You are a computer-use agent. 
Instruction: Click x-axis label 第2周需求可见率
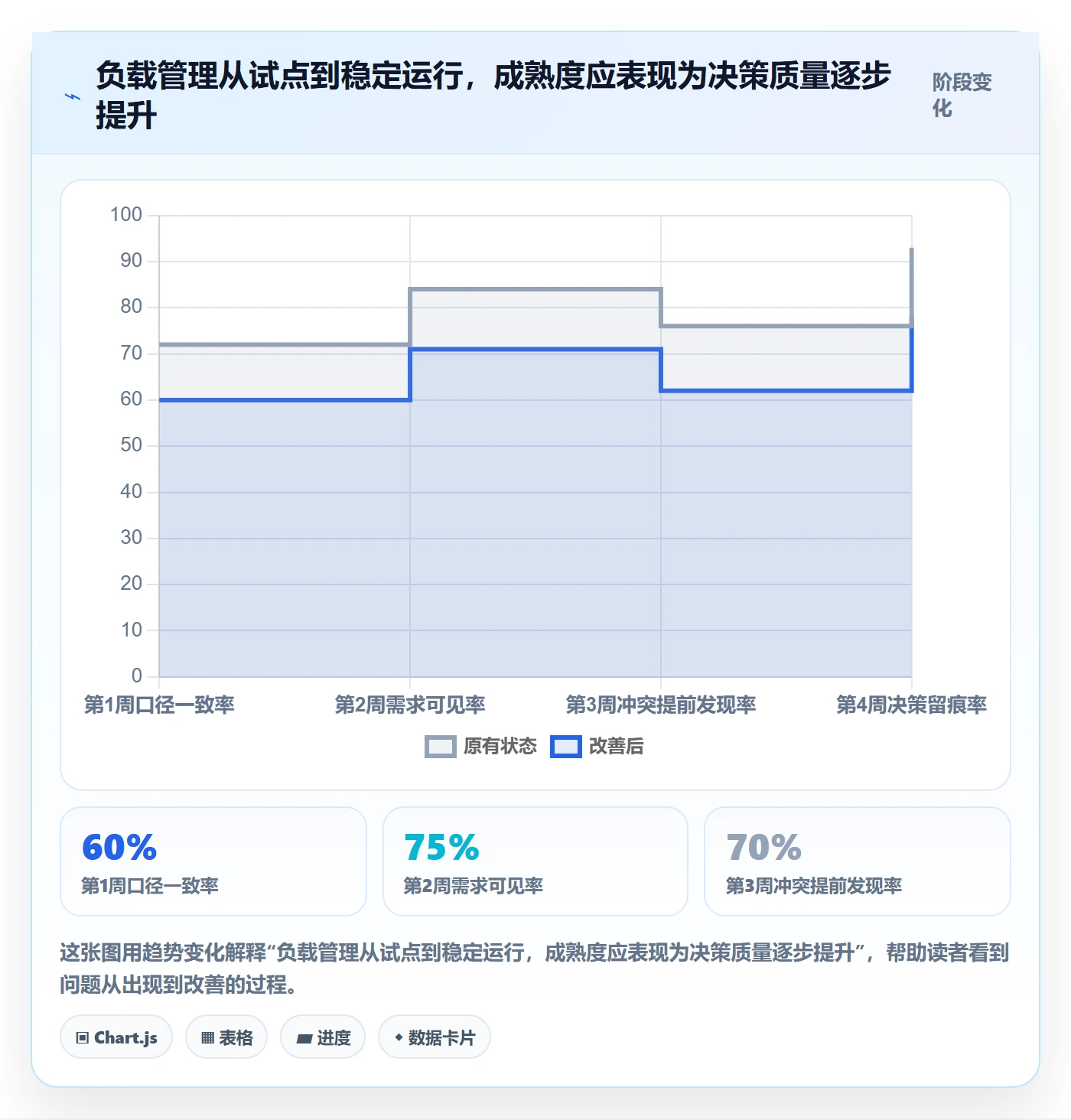410,705
